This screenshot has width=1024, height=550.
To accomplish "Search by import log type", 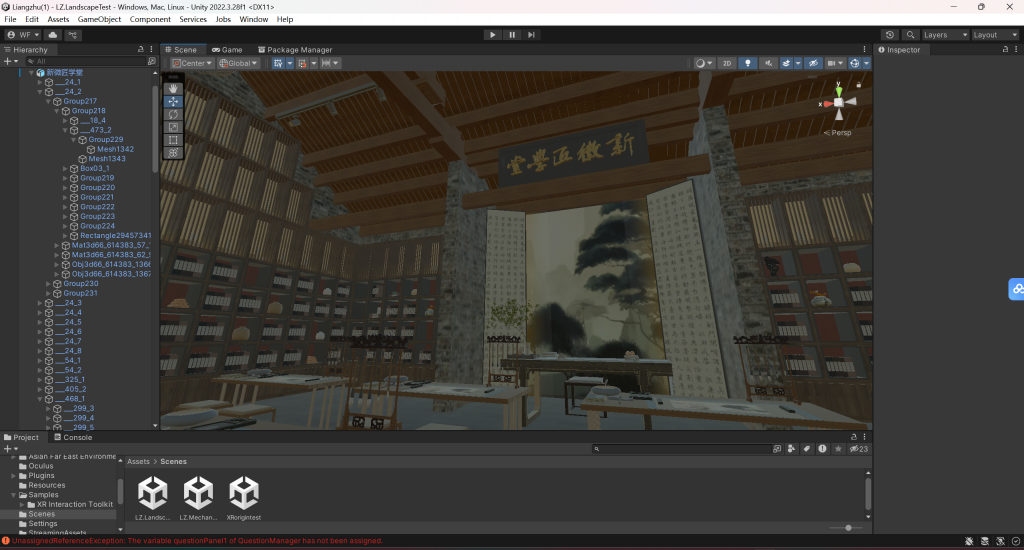I will coord(822,449).
